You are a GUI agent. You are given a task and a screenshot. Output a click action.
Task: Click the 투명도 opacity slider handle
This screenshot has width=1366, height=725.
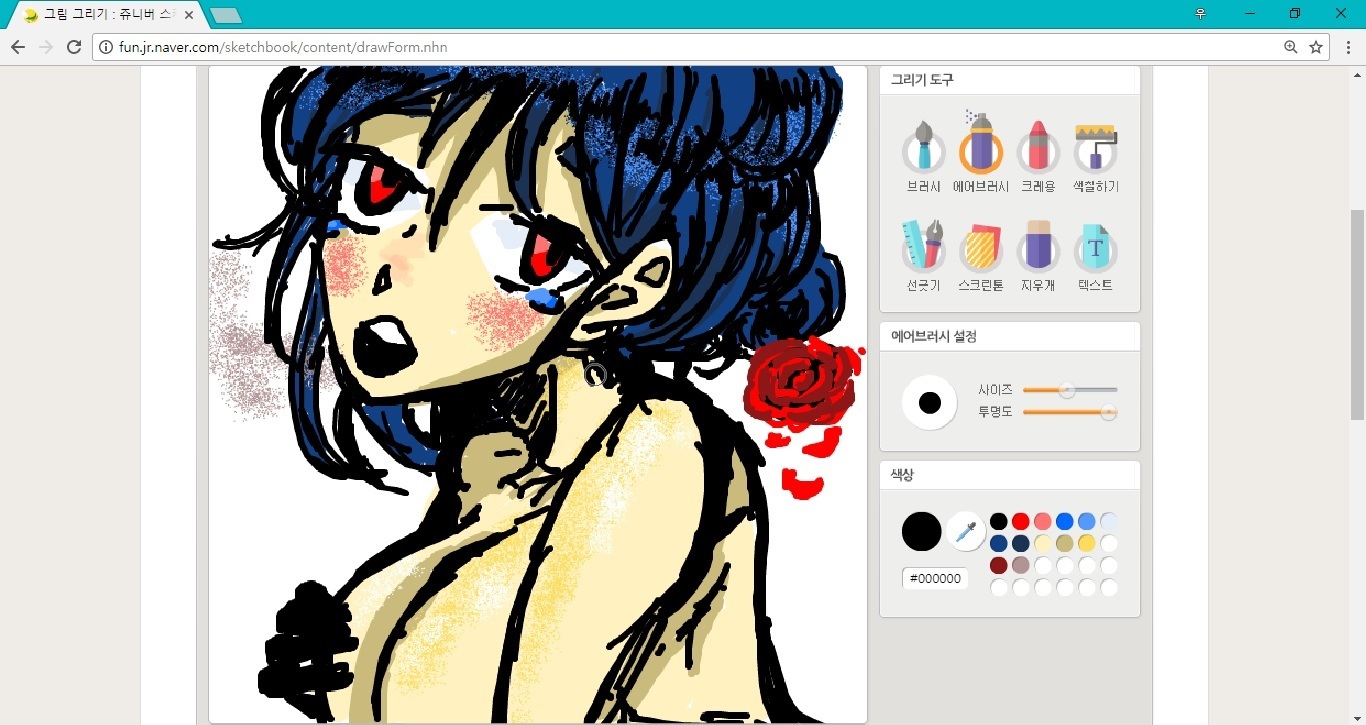click(x=1108, y=412)
